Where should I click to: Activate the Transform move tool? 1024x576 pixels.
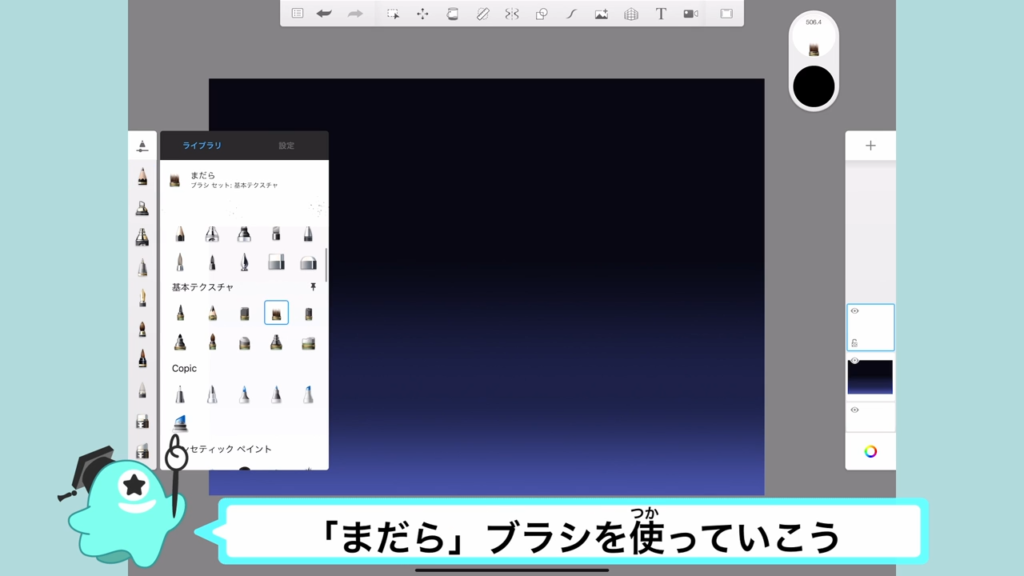click(422, 14)
